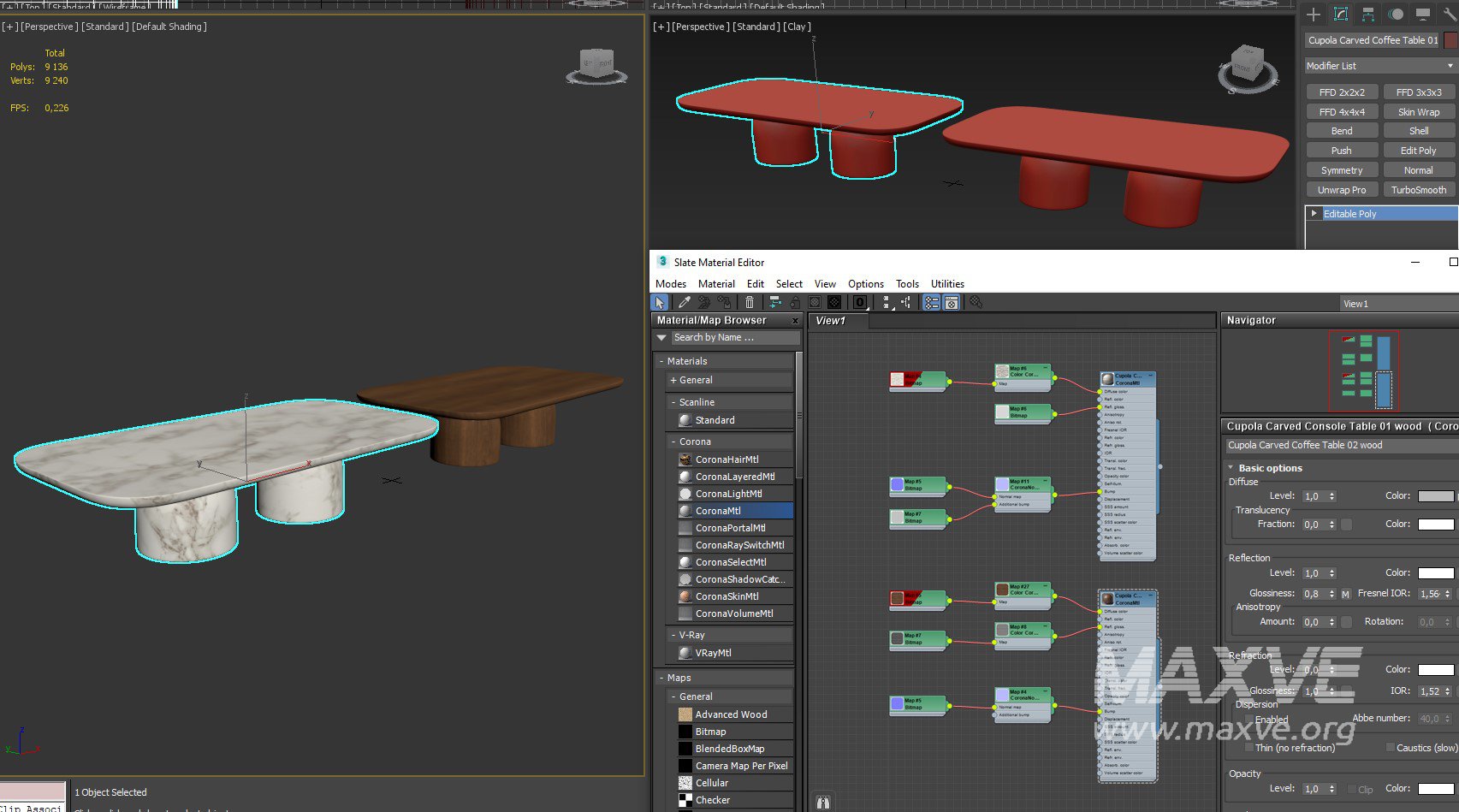Open the Utilities wrench icon
The width and height of the screenshot is (1459, 812).
pyautogui.click(x=1450, y=14)
